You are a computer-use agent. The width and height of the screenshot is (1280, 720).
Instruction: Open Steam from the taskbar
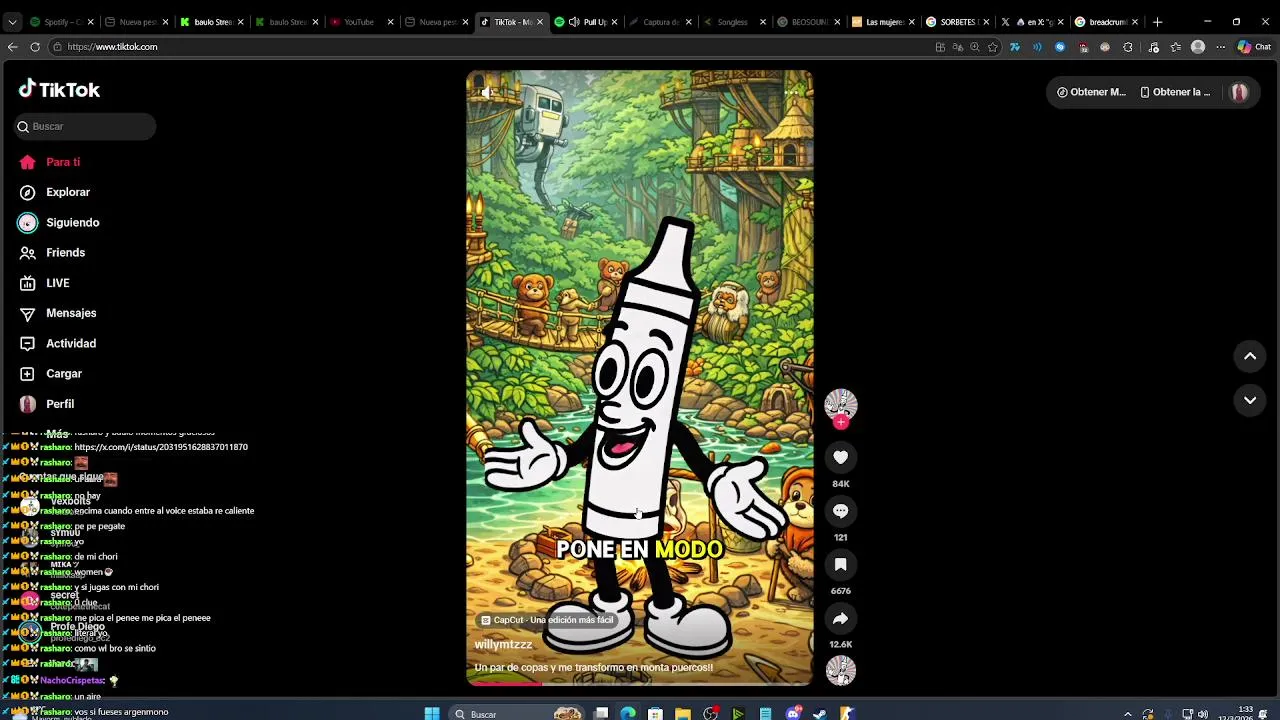coord(820,714)
